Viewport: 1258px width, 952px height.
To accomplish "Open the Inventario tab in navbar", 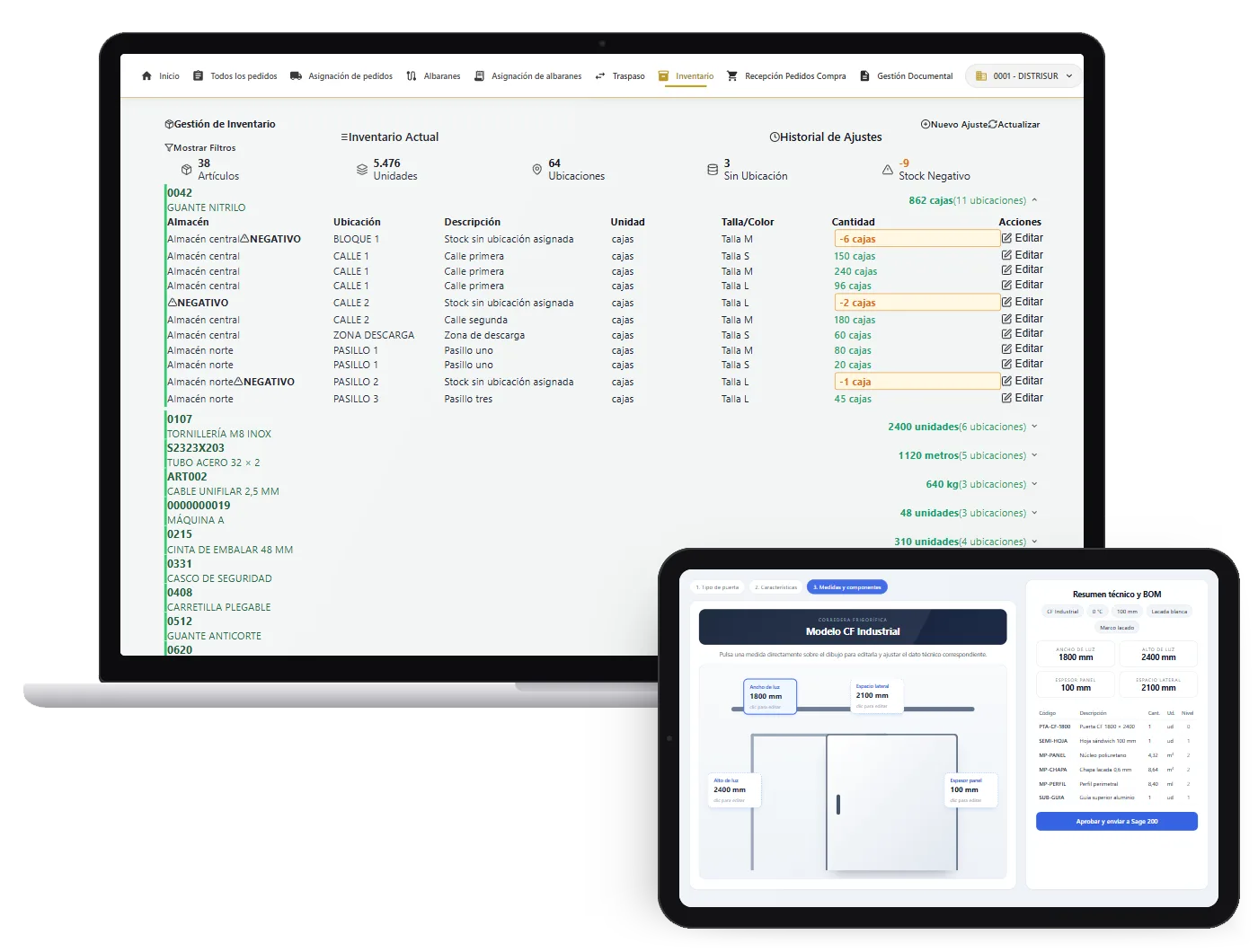I will click(686, 76).
